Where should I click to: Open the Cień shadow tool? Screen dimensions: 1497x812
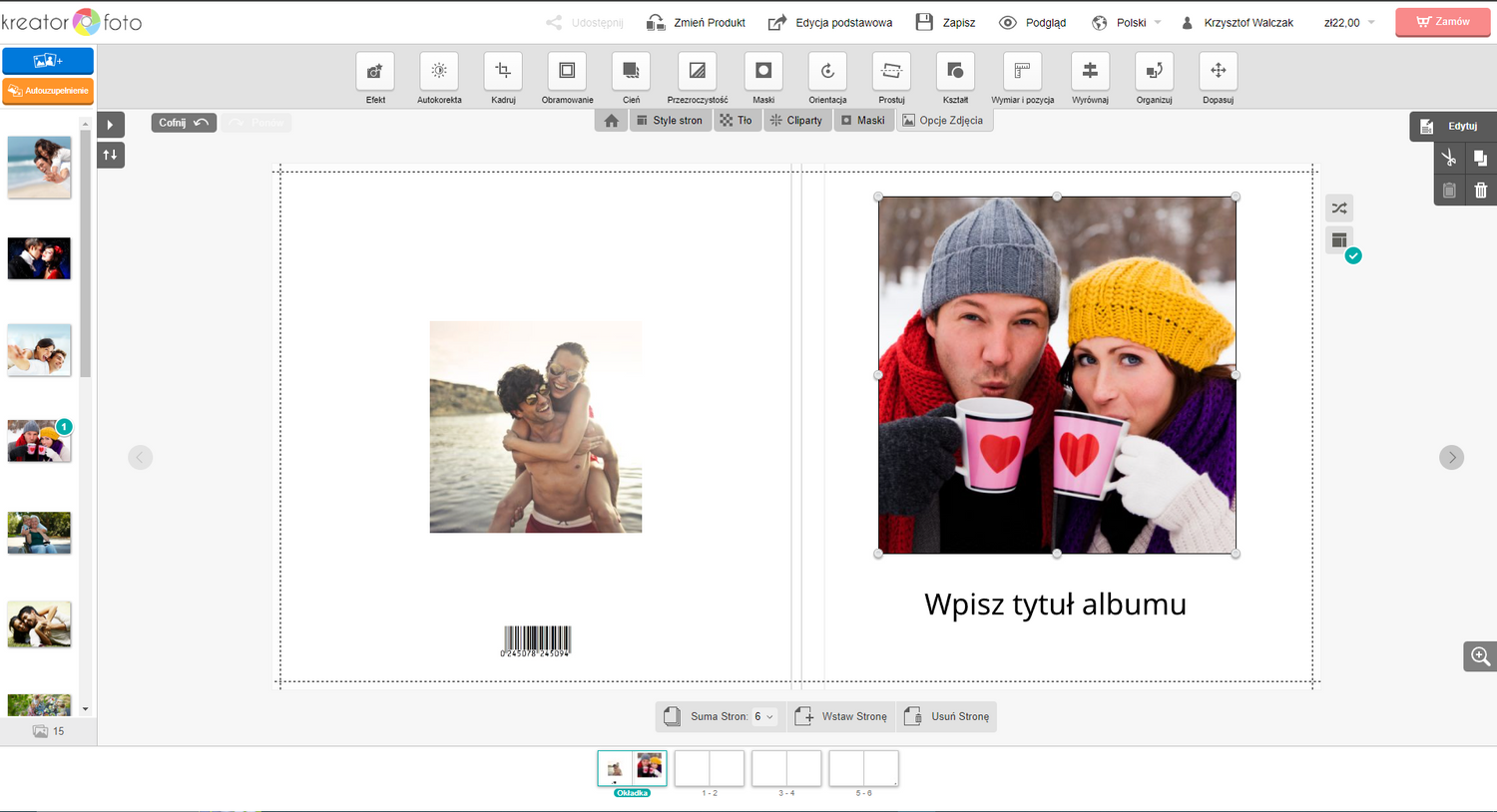[x=631, y=71]
